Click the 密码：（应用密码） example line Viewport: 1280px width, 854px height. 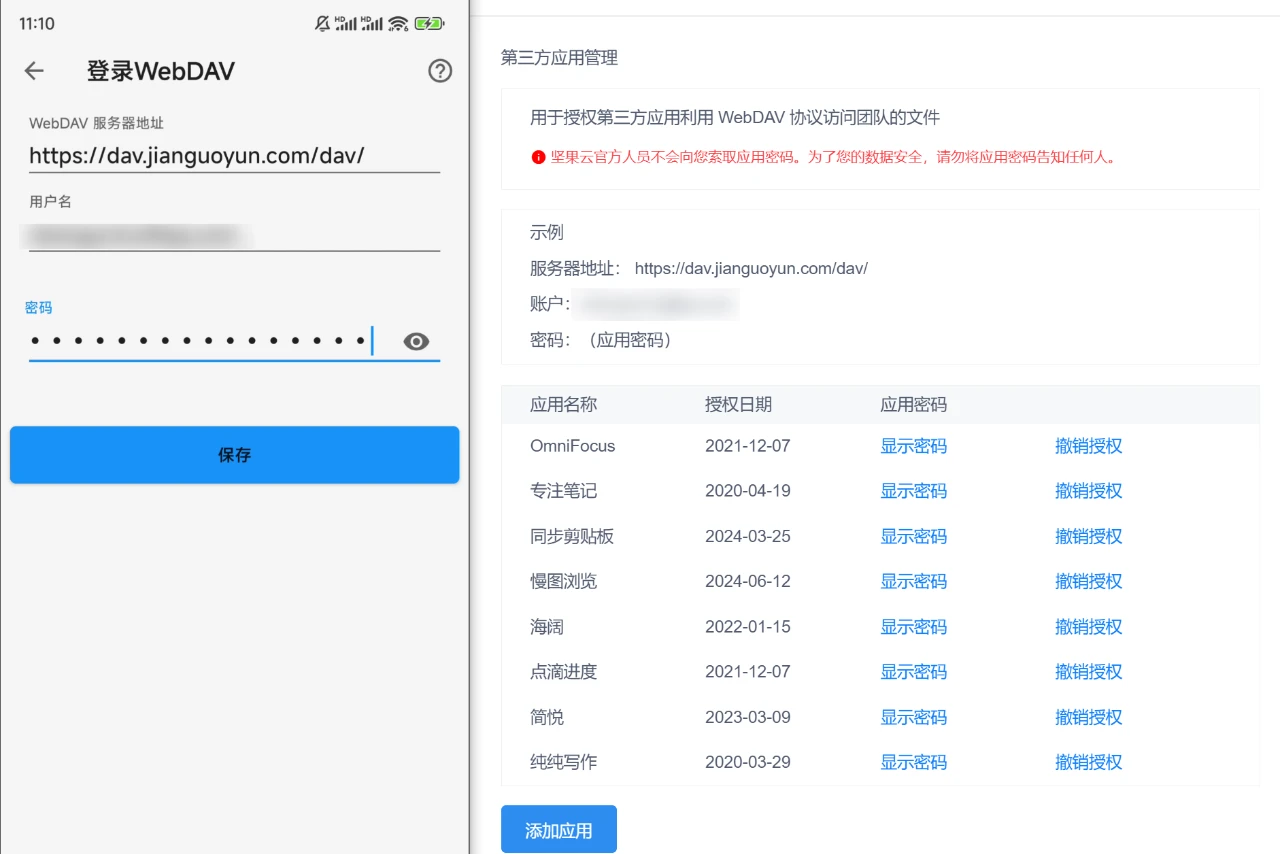point(604,340)
